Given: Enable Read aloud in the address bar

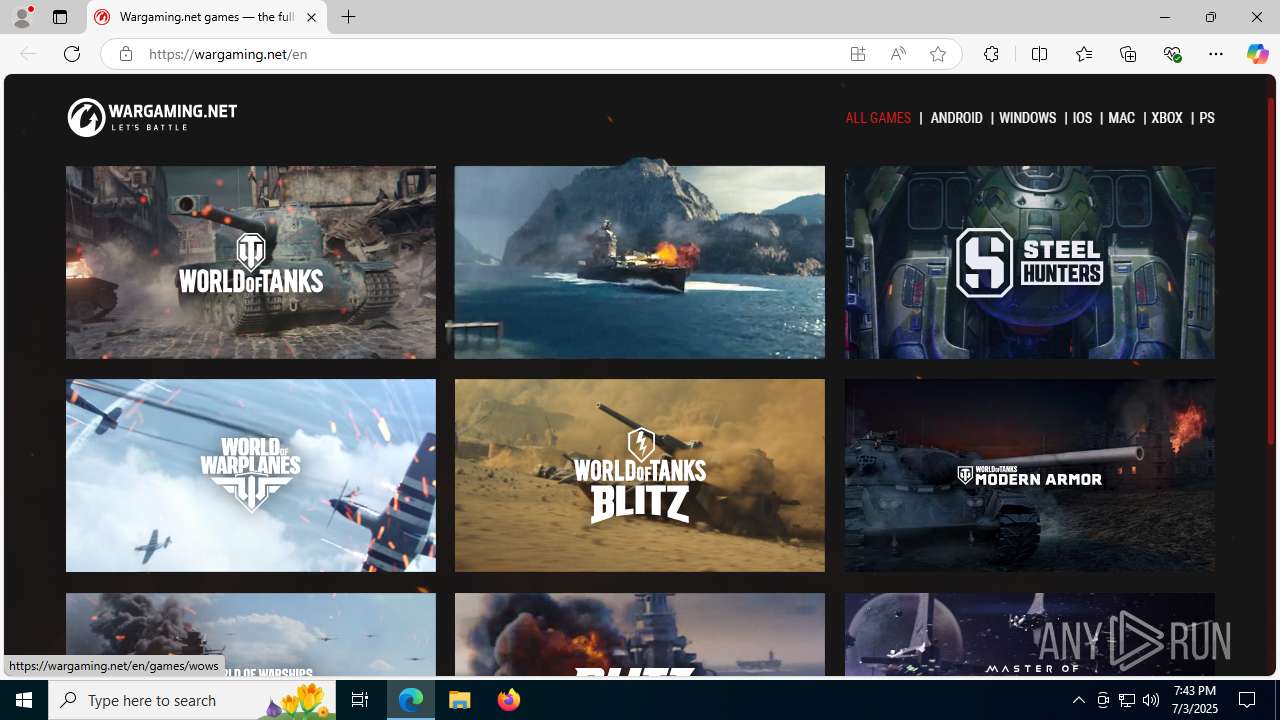Looking at the screenshot, I should point(898,54).
